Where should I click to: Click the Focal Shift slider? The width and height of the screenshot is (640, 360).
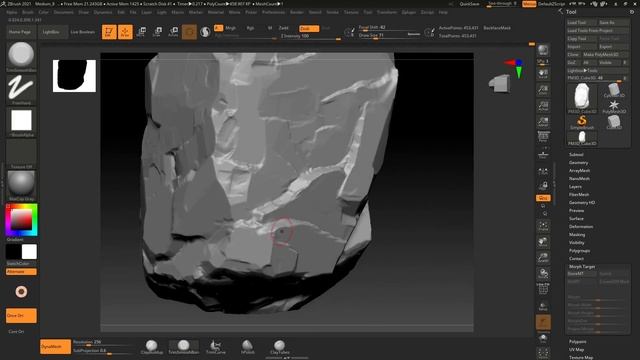[x=389, y=28]
